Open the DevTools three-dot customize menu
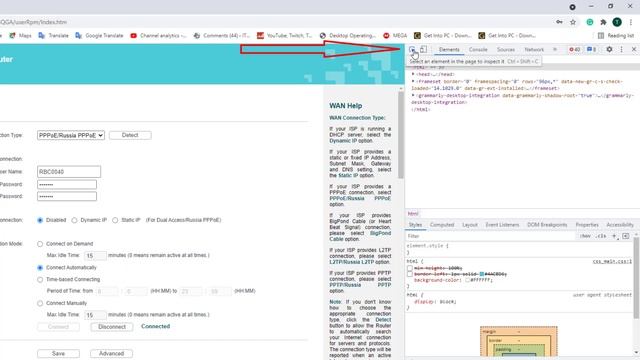Screen dimensions: 640x360 [x=622, y=49]
